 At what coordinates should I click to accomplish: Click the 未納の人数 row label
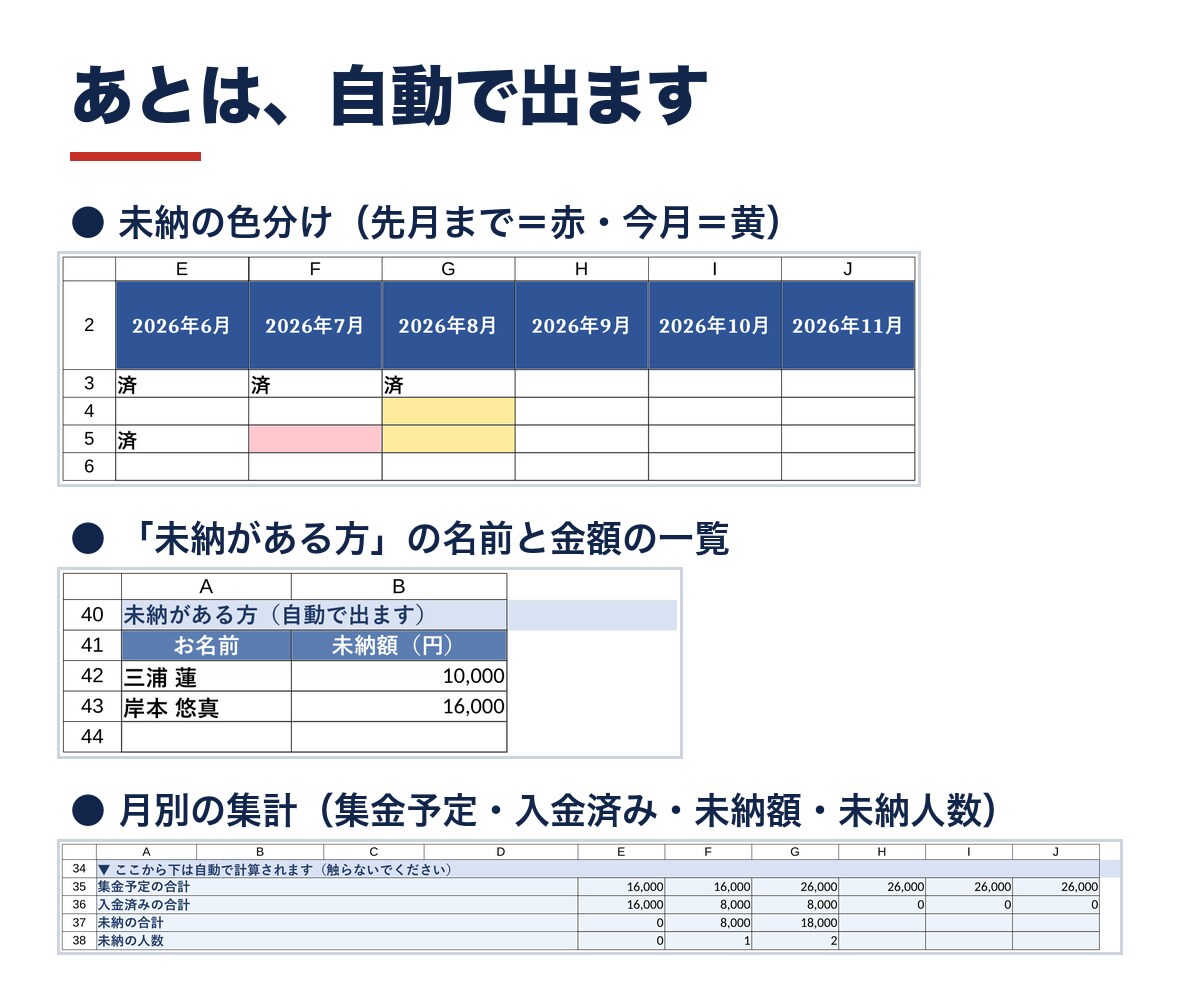tap(337, 941)
